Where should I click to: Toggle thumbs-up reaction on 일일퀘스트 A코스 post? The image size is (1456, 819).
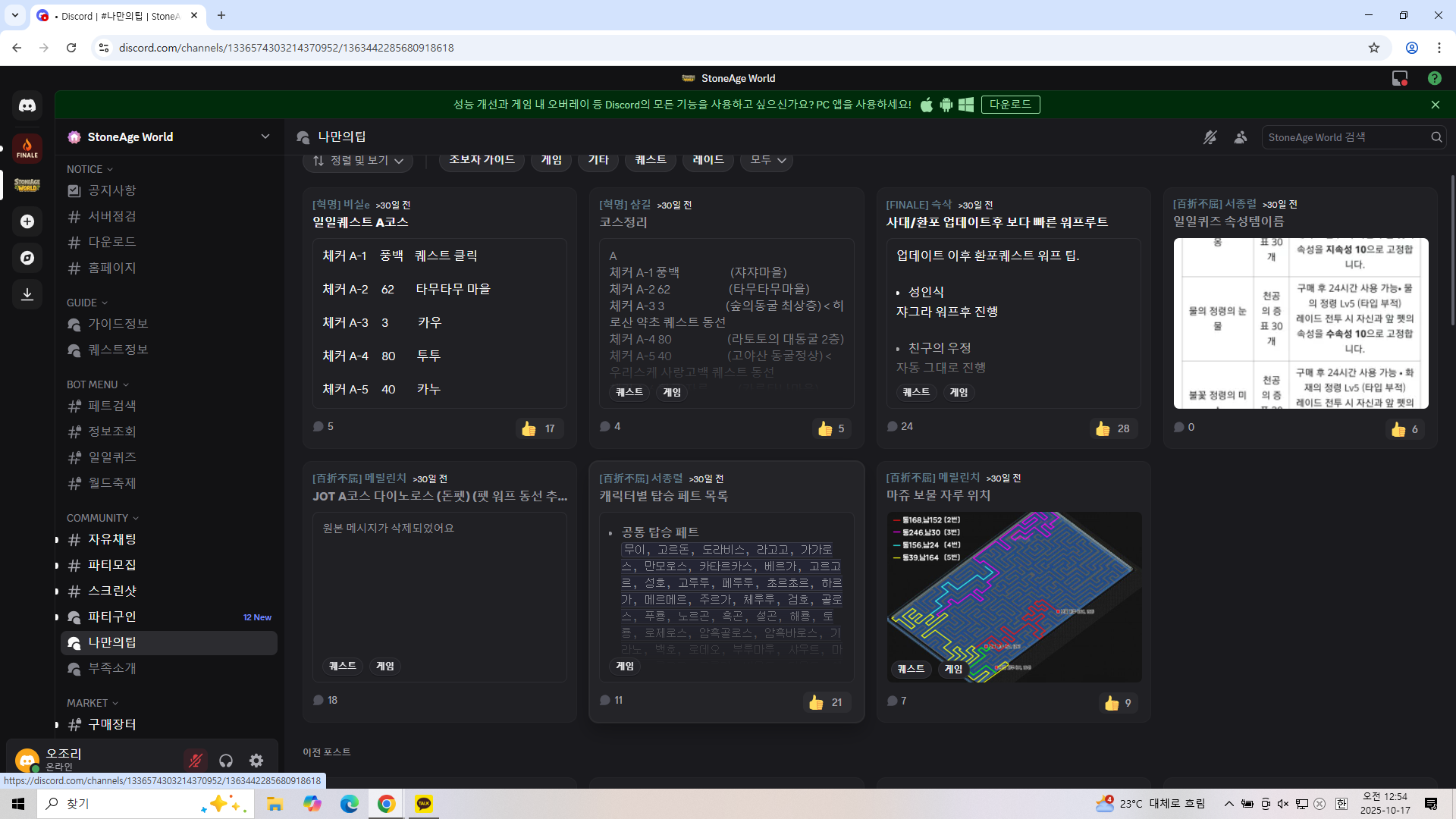[x=538, y=428]
